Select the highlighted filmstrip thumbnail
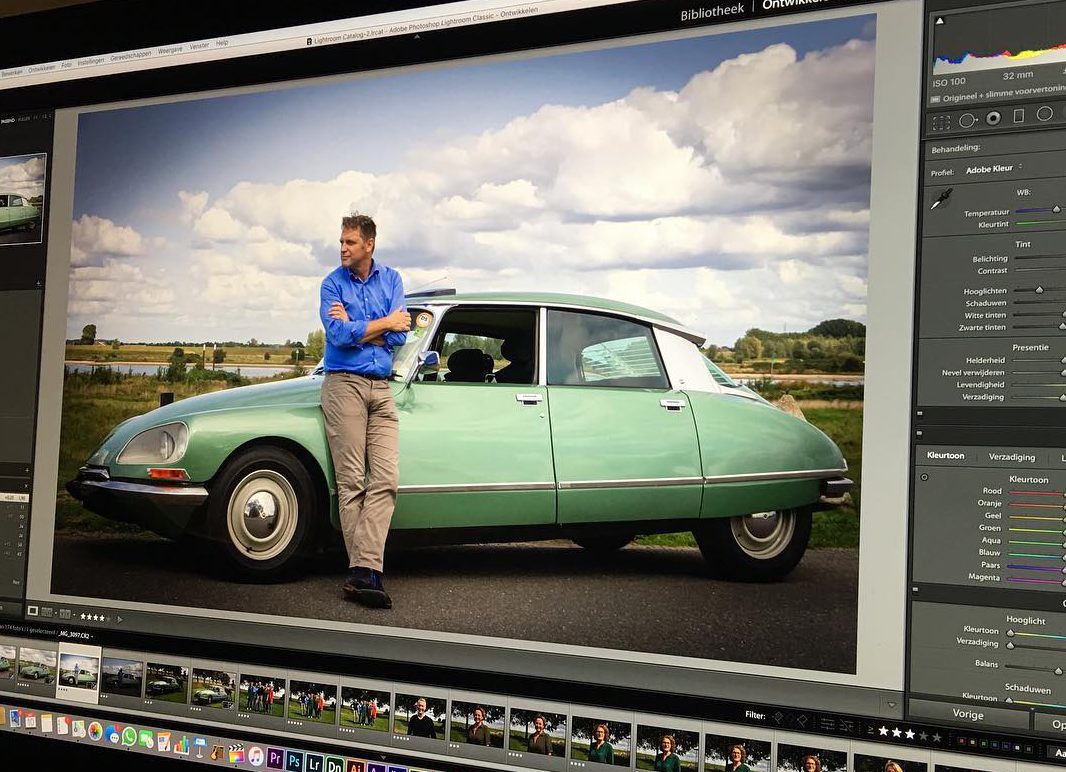Image resolution: width=1066 pixels, height=772 pixels. pyautogui.click(x=79, y=671)
